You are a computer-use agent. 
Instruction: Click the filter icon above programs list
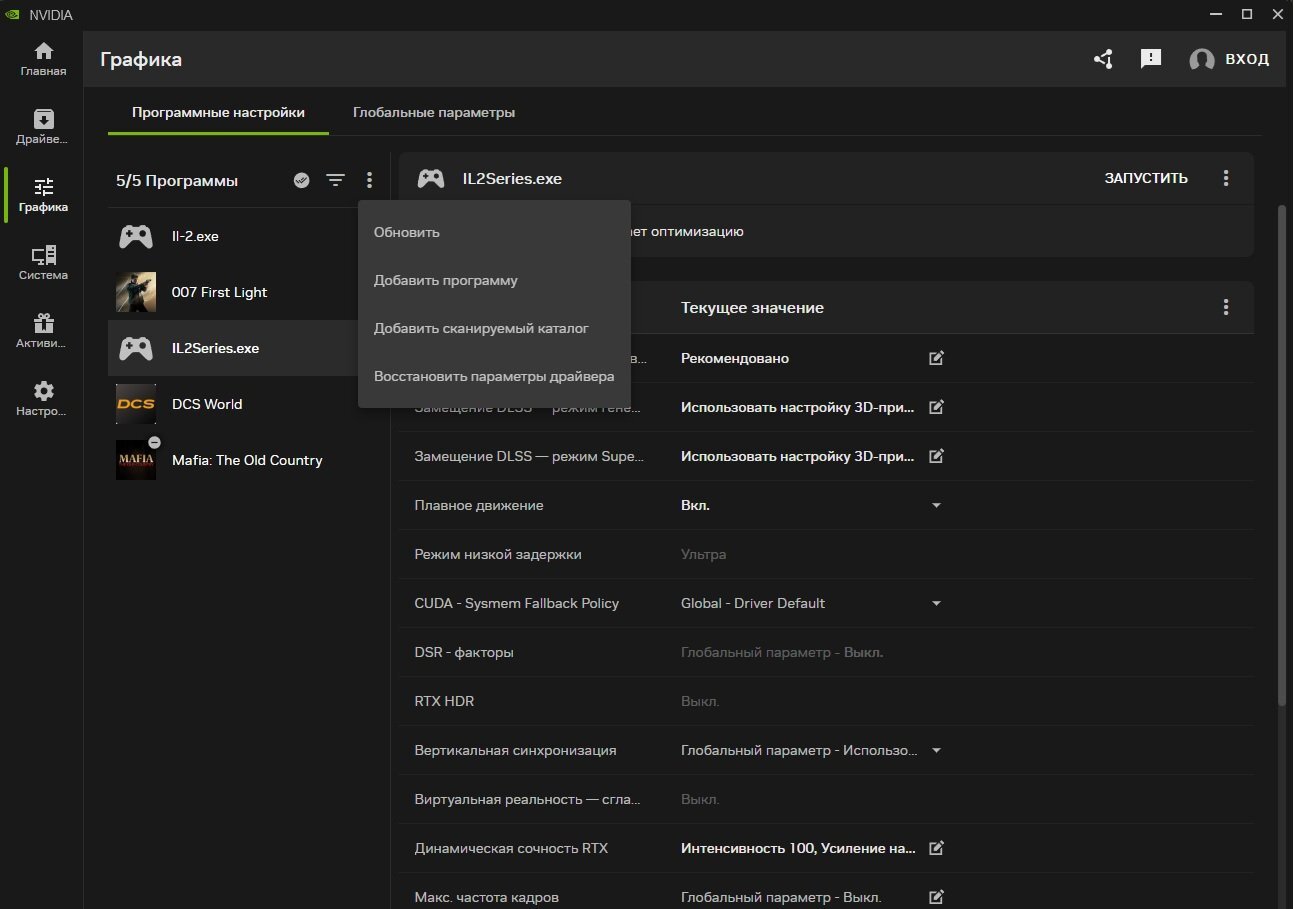pos(335,180)
